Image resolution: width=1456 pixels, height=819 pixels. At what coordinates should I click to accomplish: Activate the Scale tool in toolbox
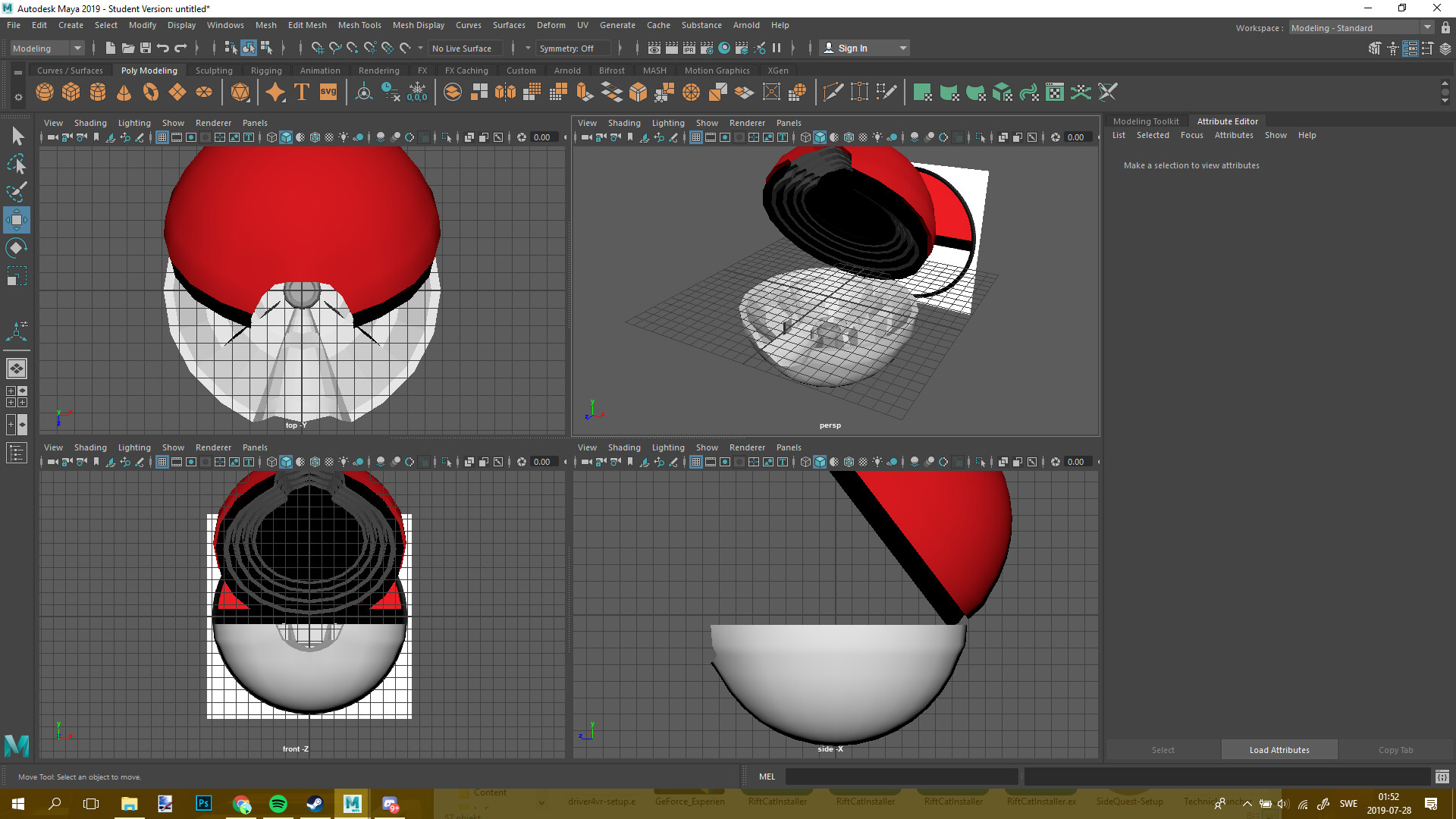17,276
